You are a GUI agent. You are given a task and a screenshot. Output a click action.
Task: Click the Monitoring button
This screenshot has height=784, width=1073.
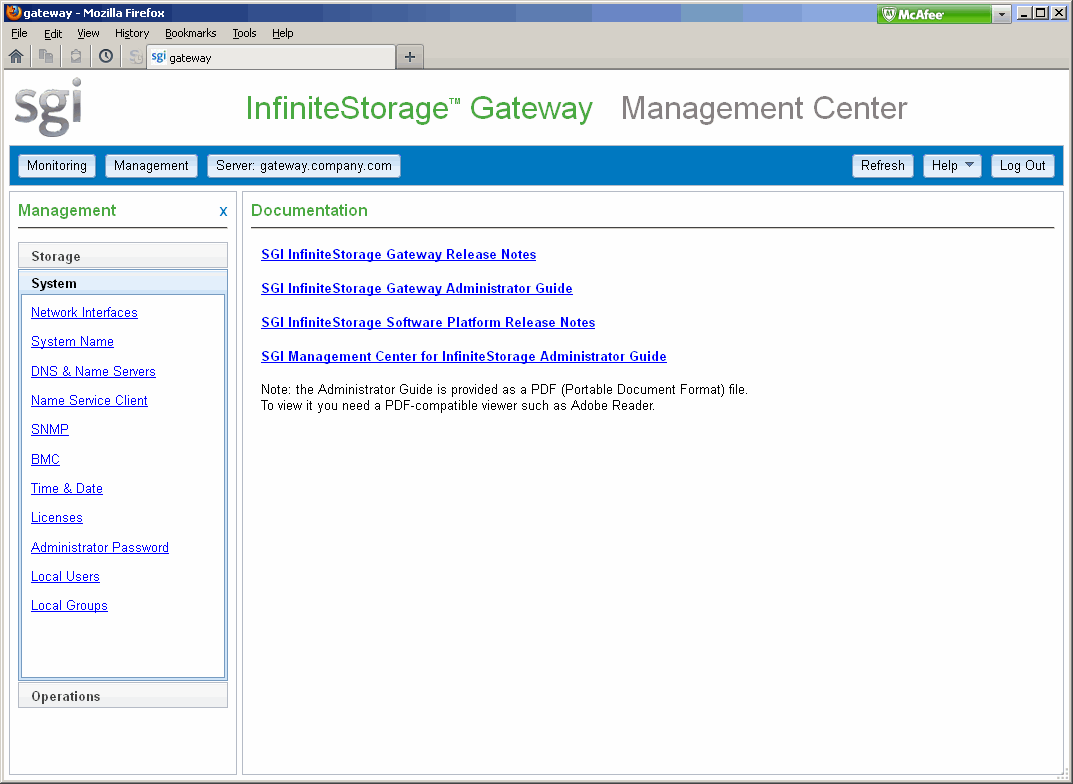pyautogui.click(x=57, y=166)
